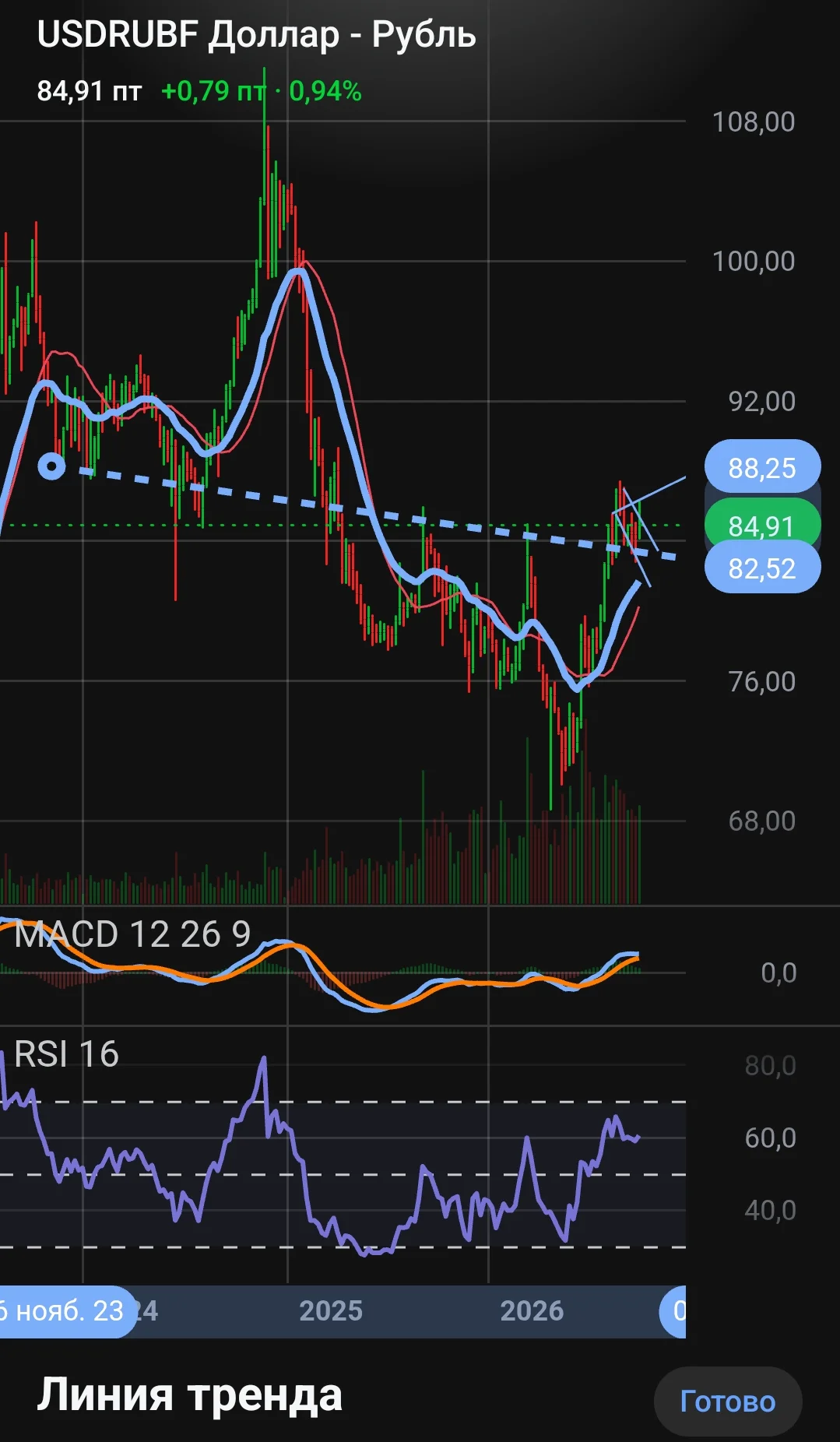Tap the Линия тренда heading

tap(189, 1395)
